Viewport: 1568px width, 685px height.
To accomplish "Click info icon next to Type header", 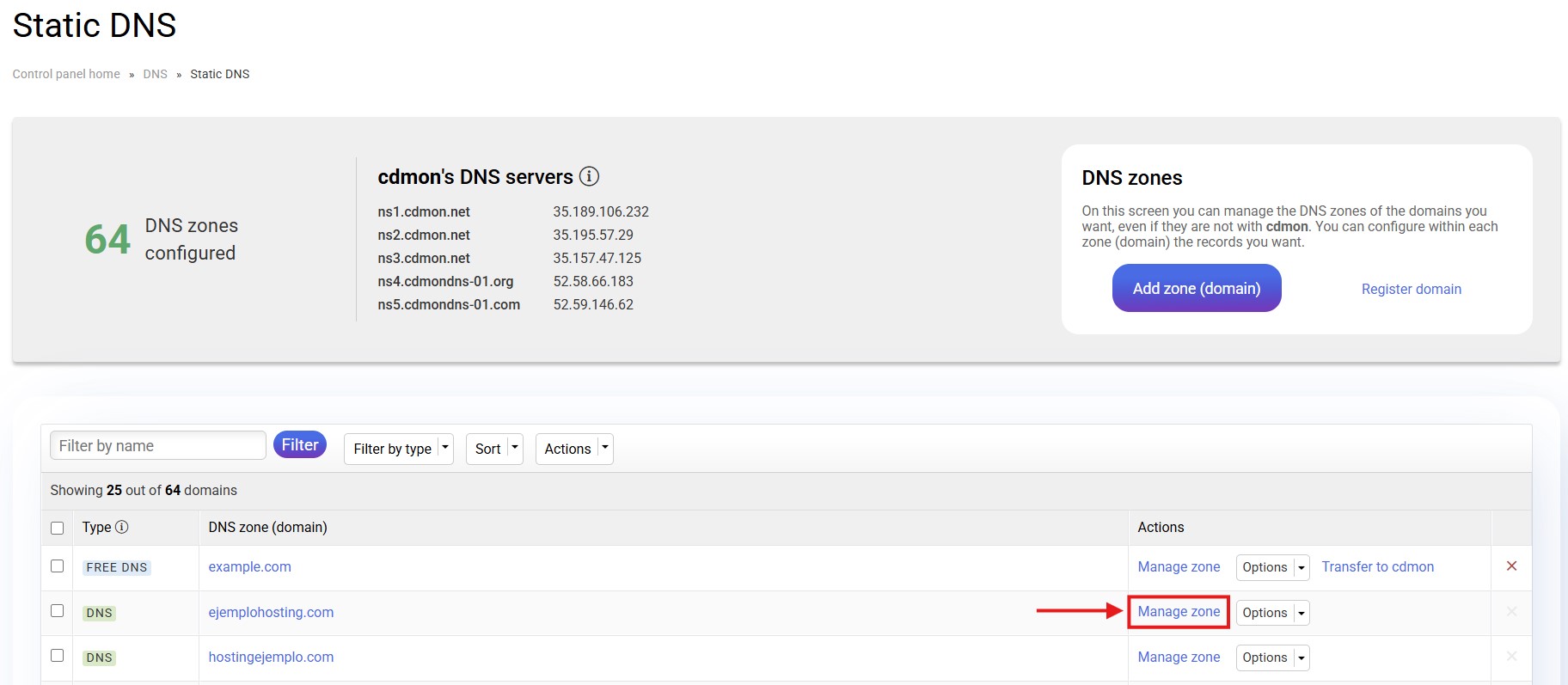I will [122, 527].
